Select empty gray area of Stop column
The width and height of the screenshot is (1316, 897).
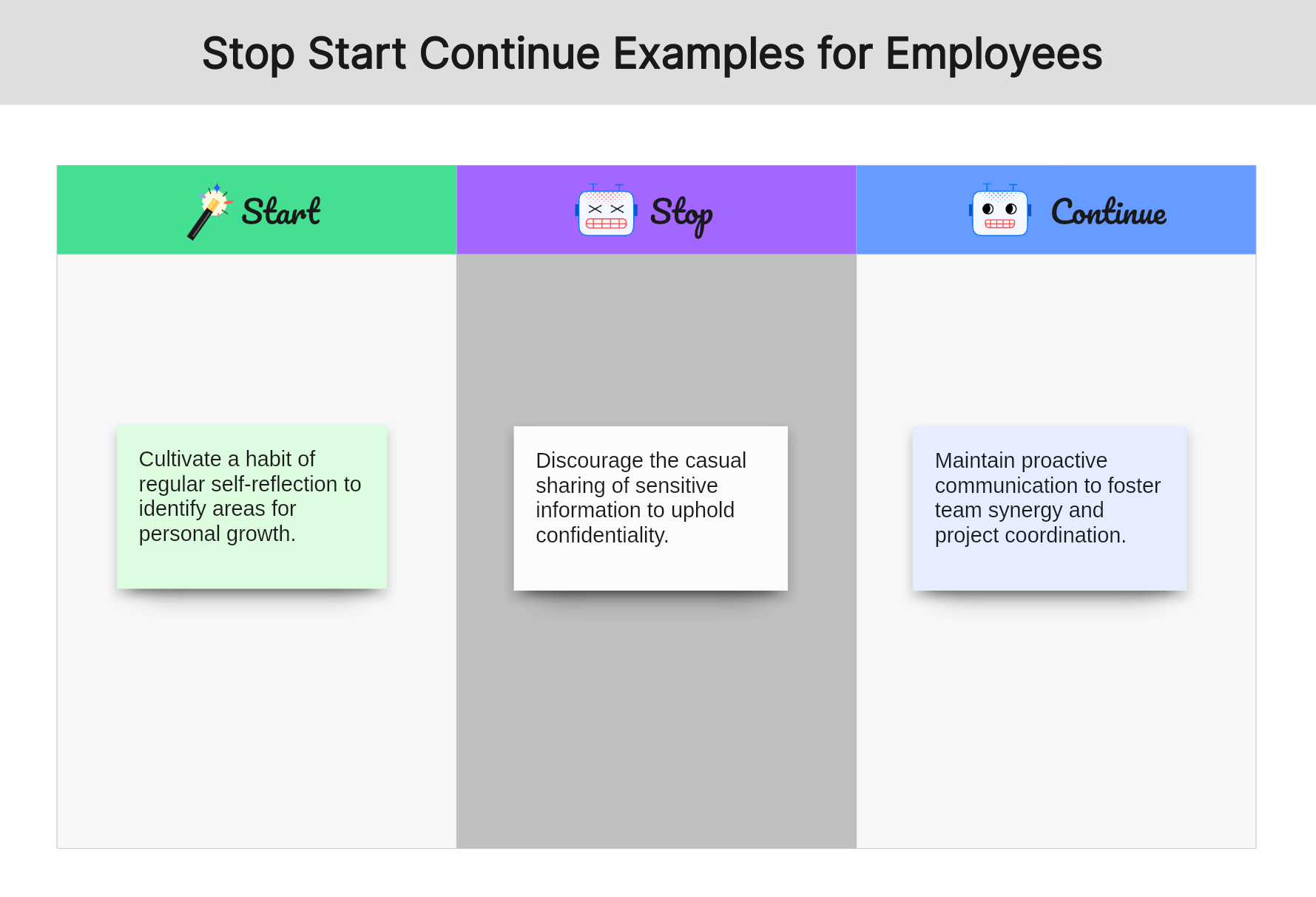[x=656, y=718]
